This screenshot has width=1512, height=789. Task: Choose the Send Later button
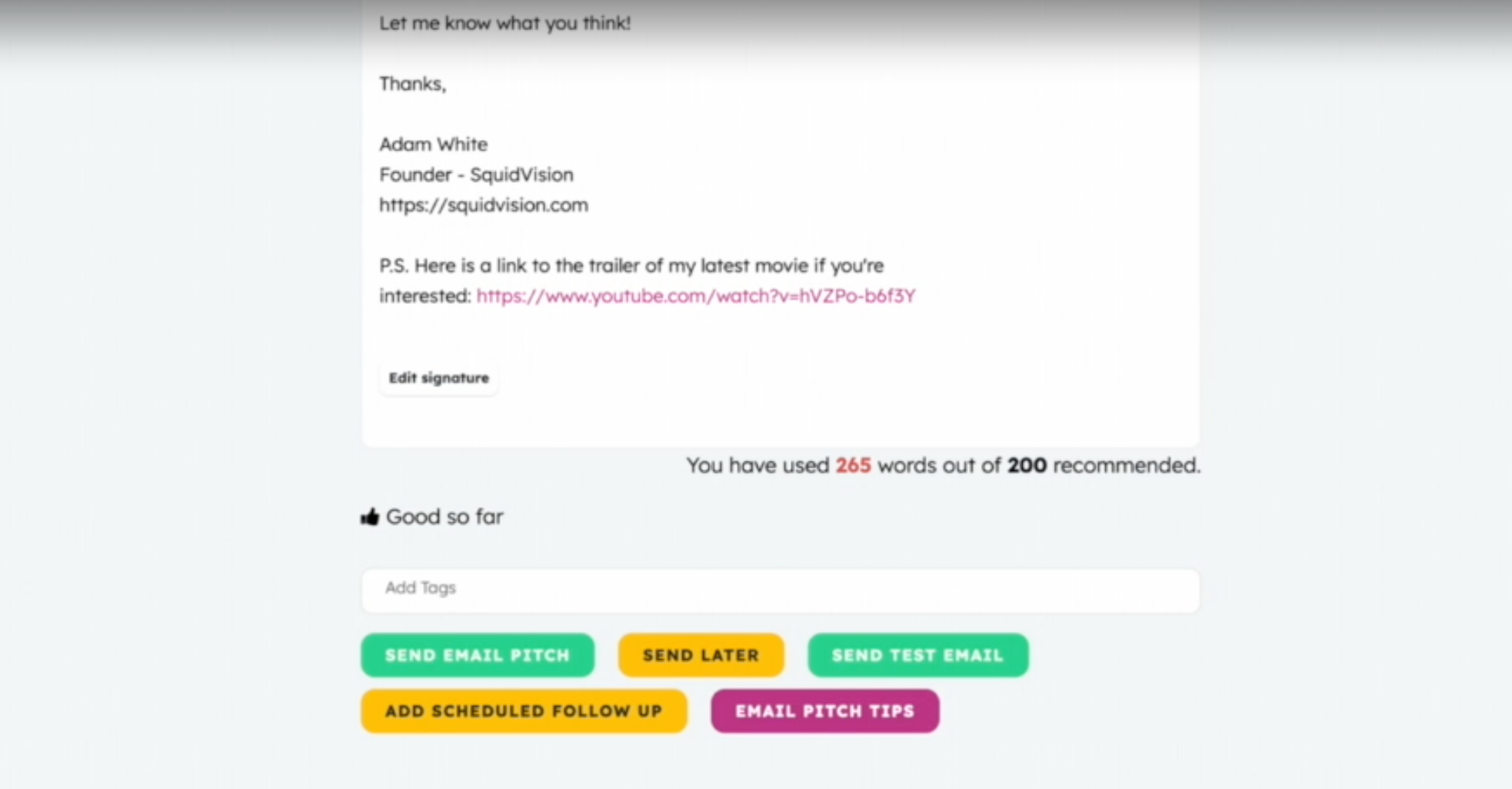pyautogui.click(x=701, y=655)
